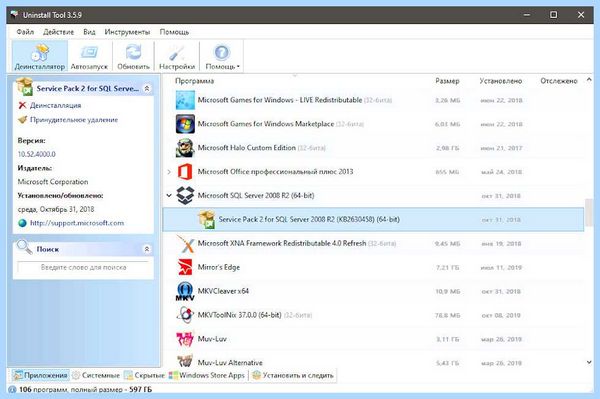Open the Автозапуск toolbar section
600x399 pixels.
(x=89, y=57)
